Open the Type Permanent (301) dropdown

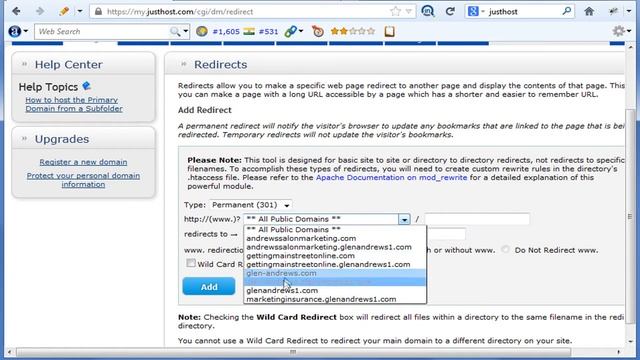(x=251, y=205)
